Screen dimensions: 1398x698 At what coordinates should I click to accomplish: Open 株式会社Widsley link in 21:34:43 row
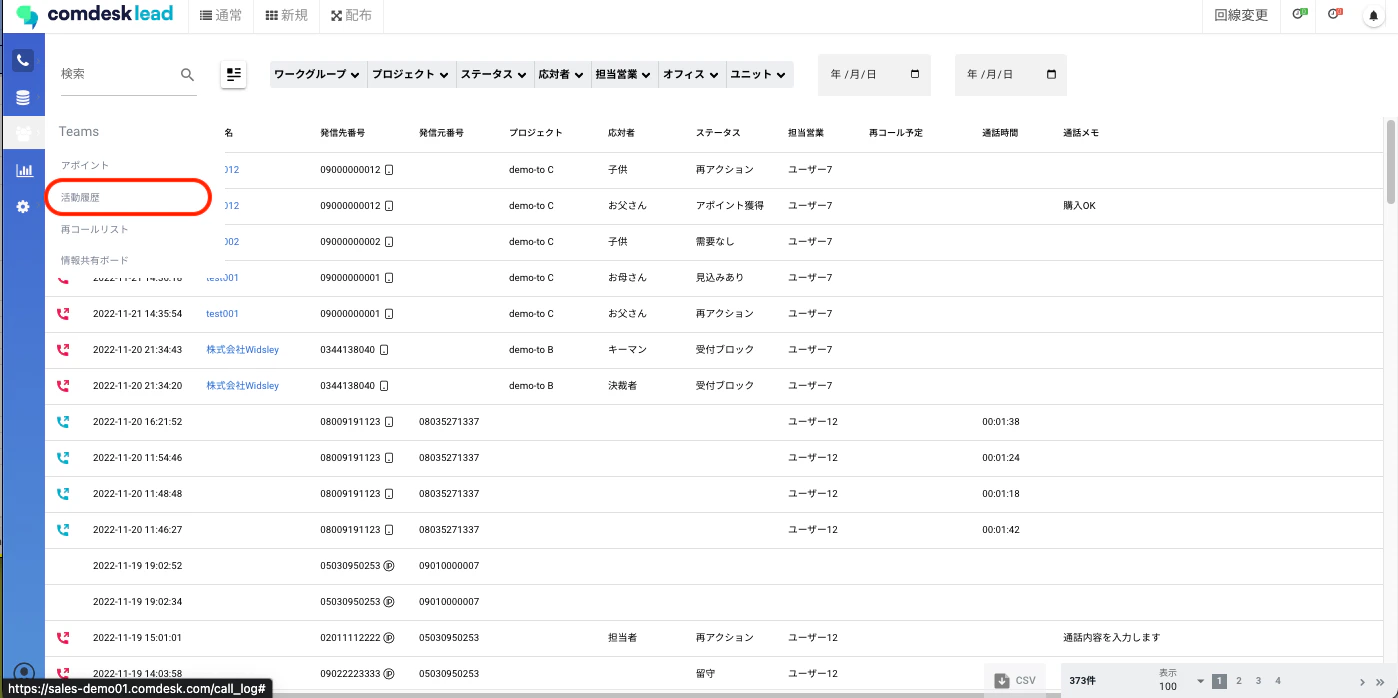coord(243,349)
